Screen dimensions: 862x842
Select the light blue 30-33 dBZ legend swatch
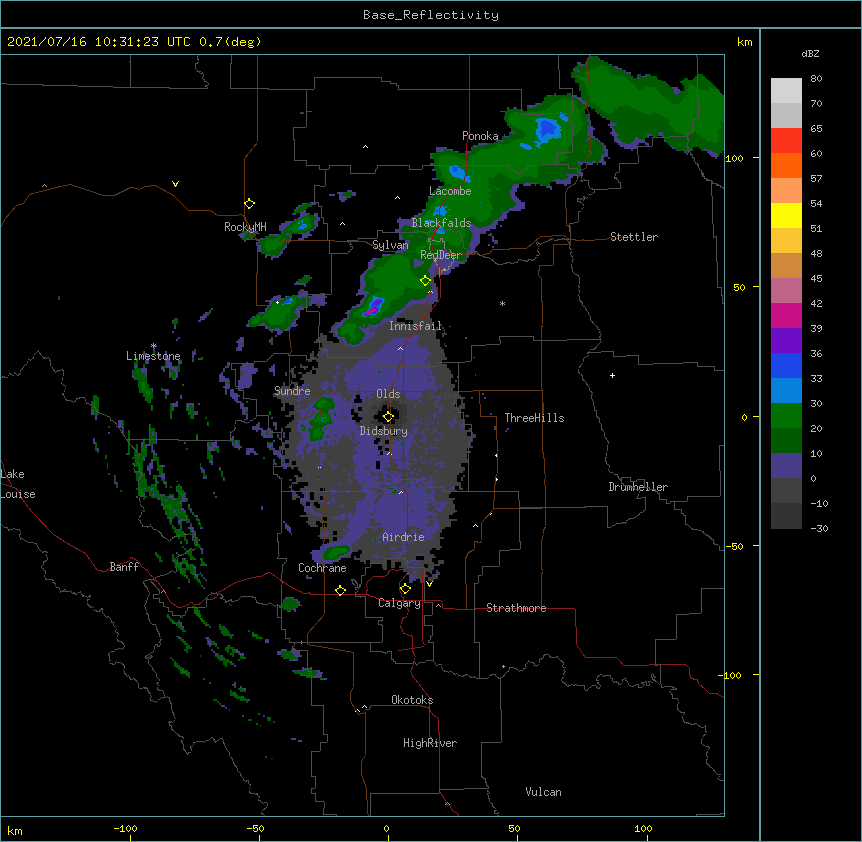[x=786, y=390]
